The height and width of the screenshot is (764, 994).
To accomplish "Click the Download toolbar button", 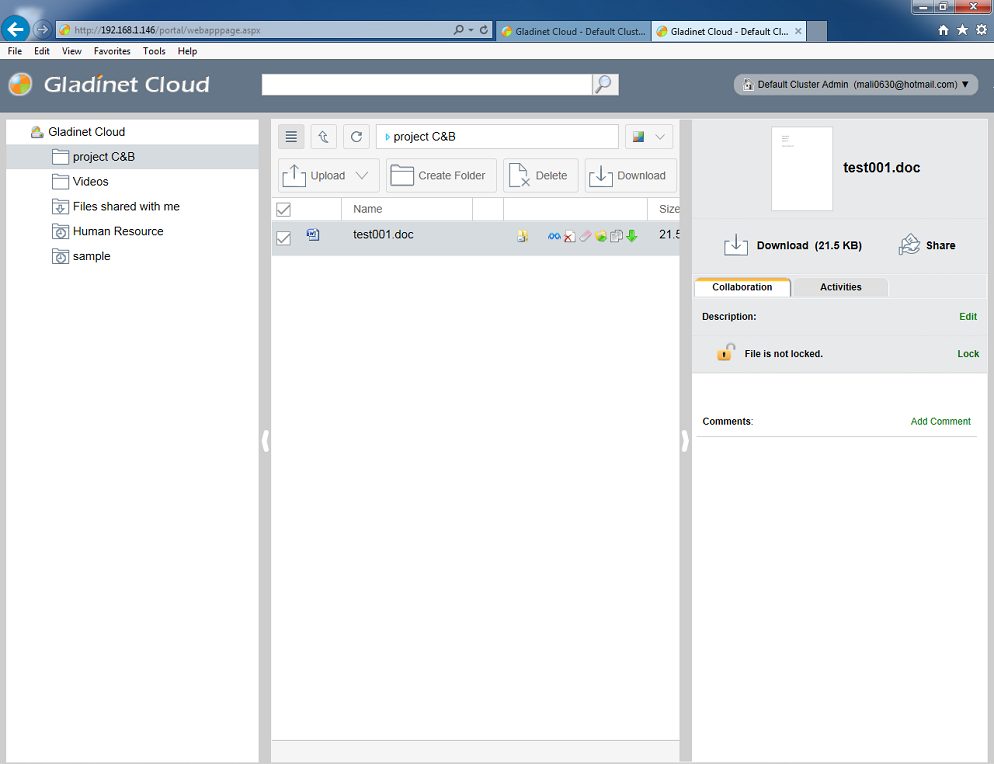I will (631, 175).
